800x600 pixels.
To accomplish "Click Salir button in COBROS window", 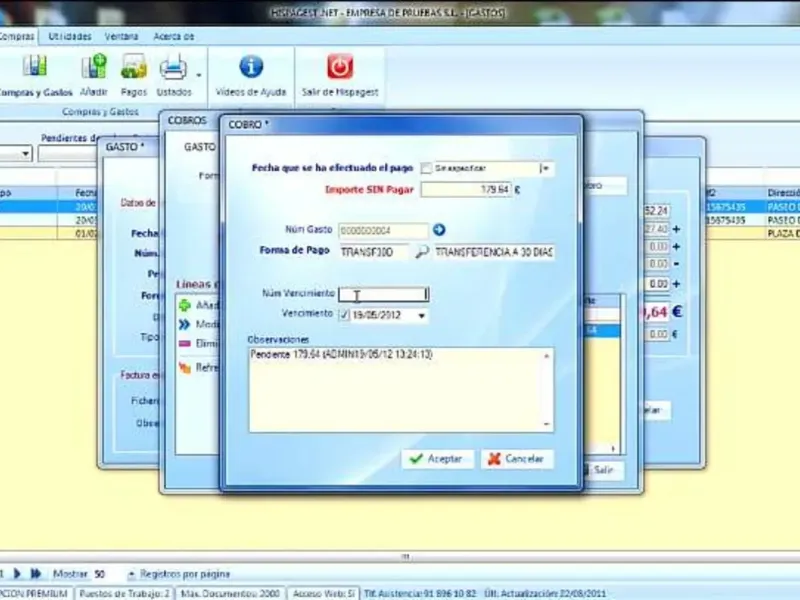I will click(603, 470).
